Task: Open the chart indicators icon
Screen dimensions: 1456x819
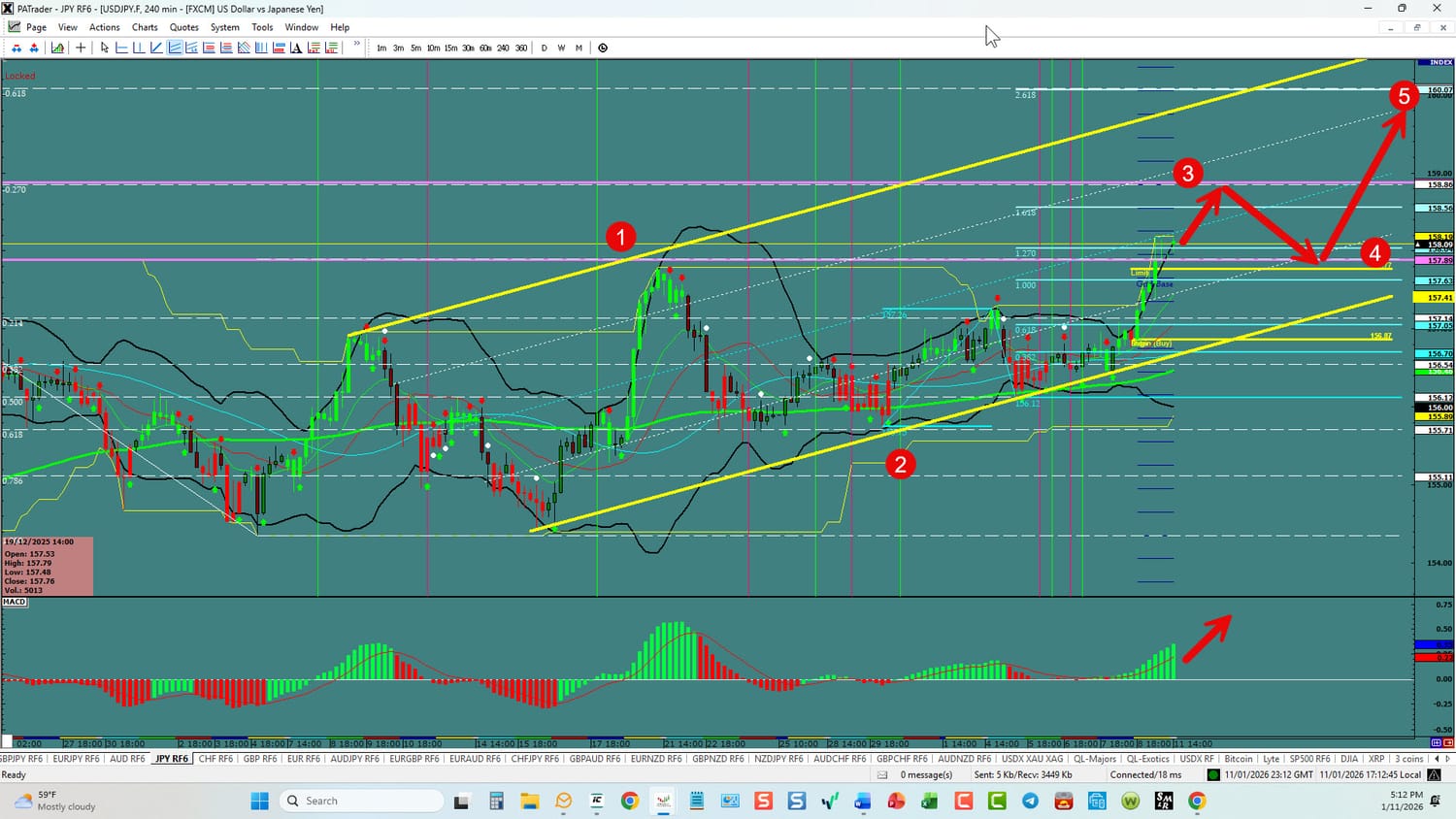Action: [58, 48]
